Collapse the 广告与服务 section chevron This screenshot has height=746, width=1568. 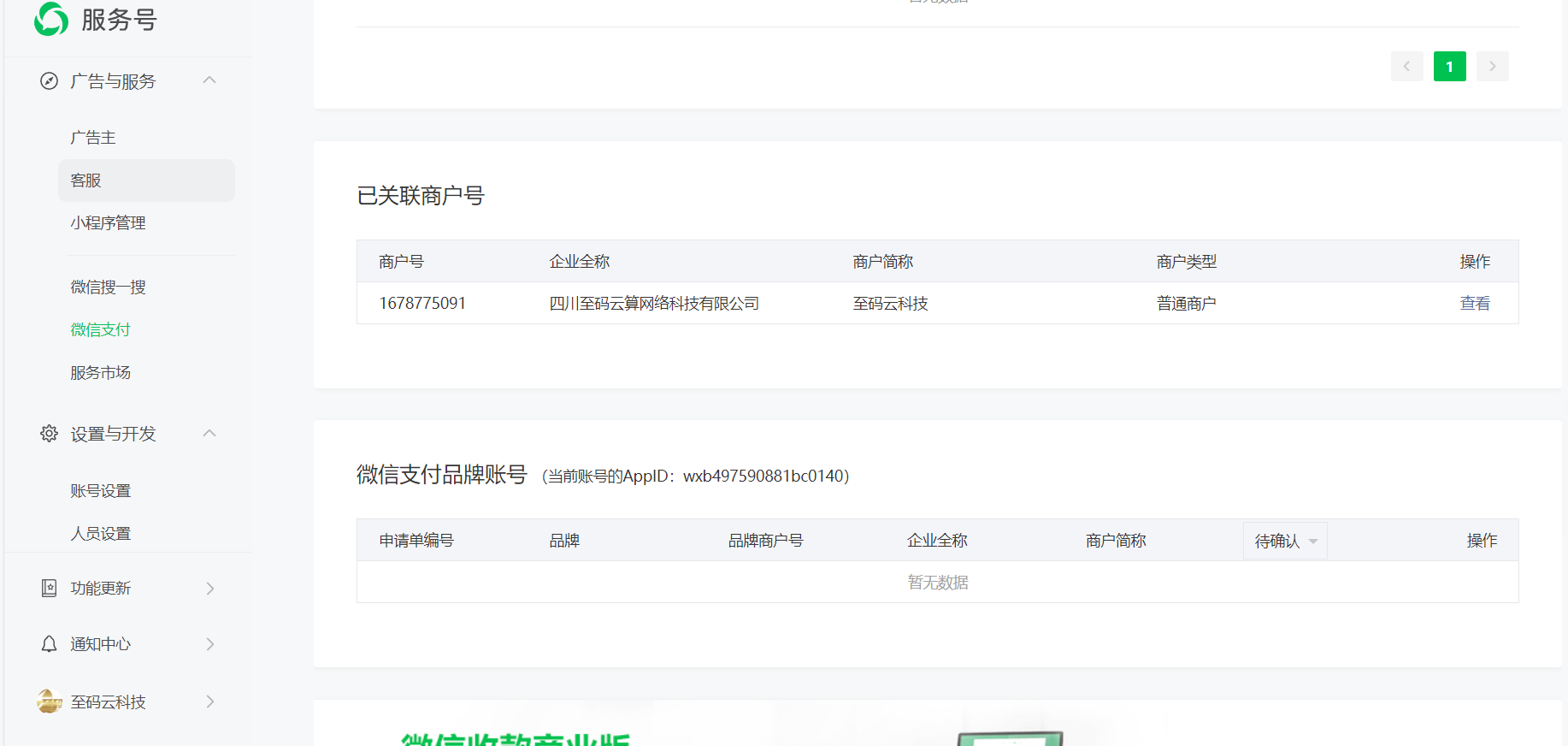pyautogui.click(x=209, y=80)
